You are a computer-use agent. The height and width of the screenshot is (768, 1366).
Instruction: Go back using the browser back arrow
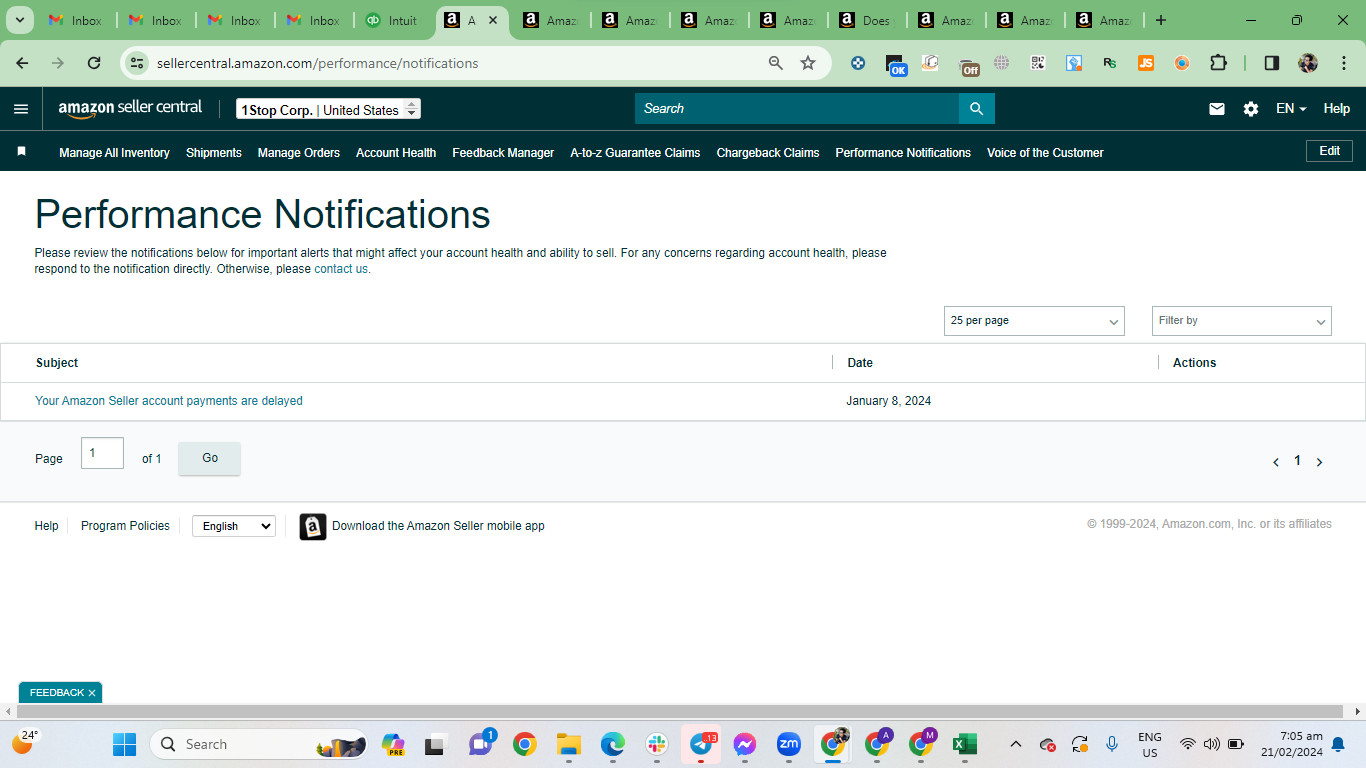(22, 63)
